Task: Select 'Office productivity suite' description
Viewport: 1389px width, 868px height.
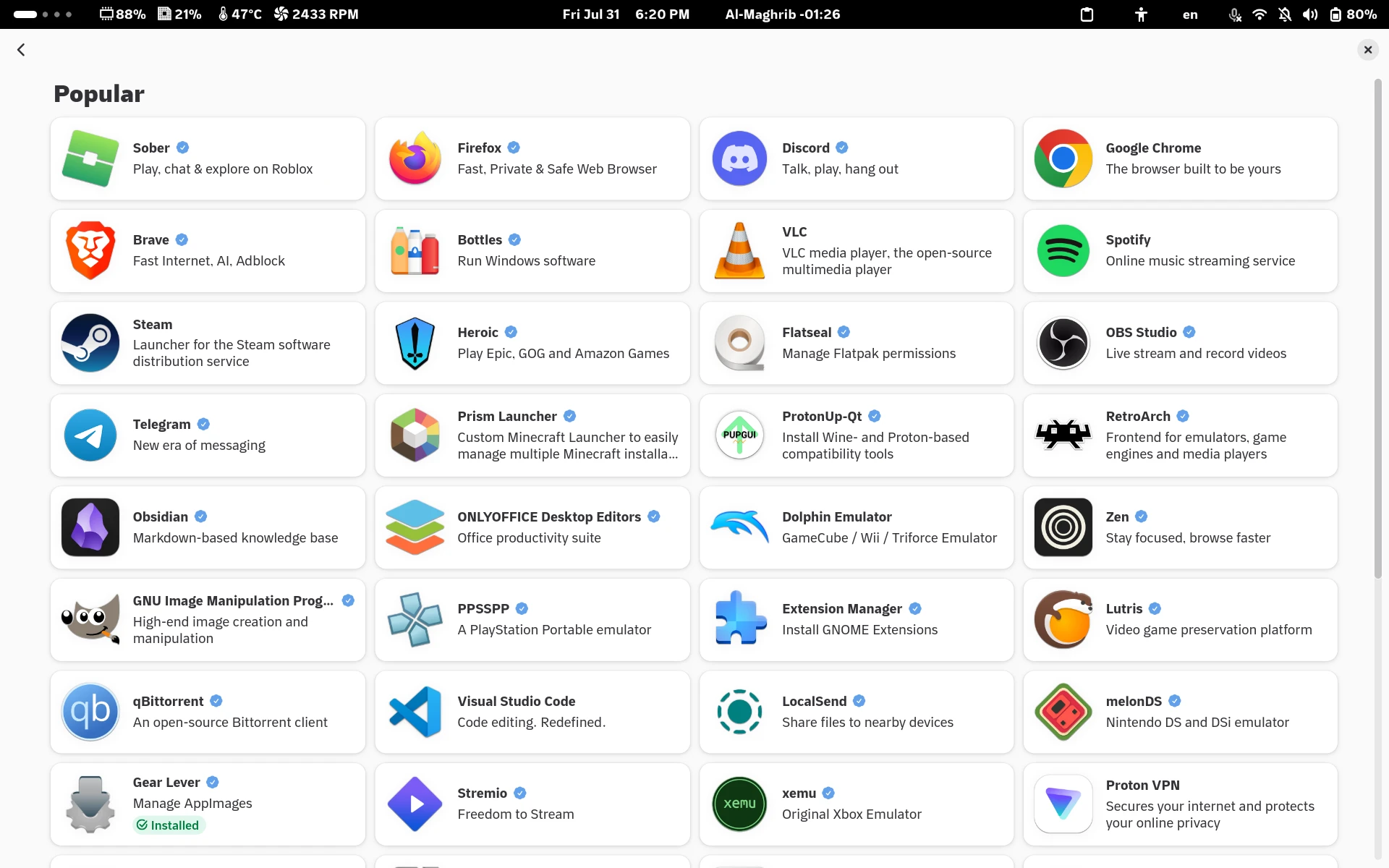Action: click(x=529, y=537)
